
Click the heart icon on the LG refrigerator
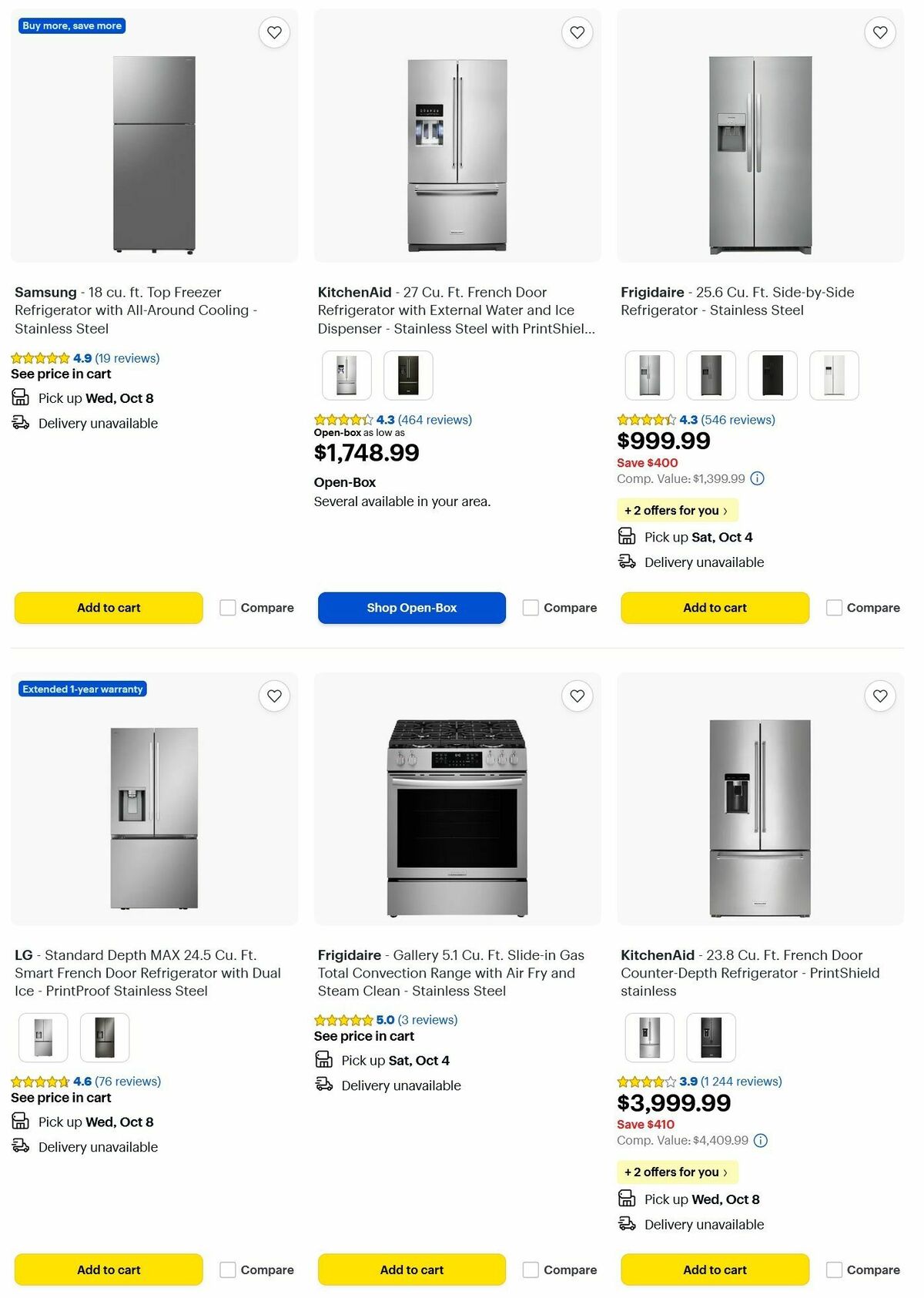coord(274,696)
